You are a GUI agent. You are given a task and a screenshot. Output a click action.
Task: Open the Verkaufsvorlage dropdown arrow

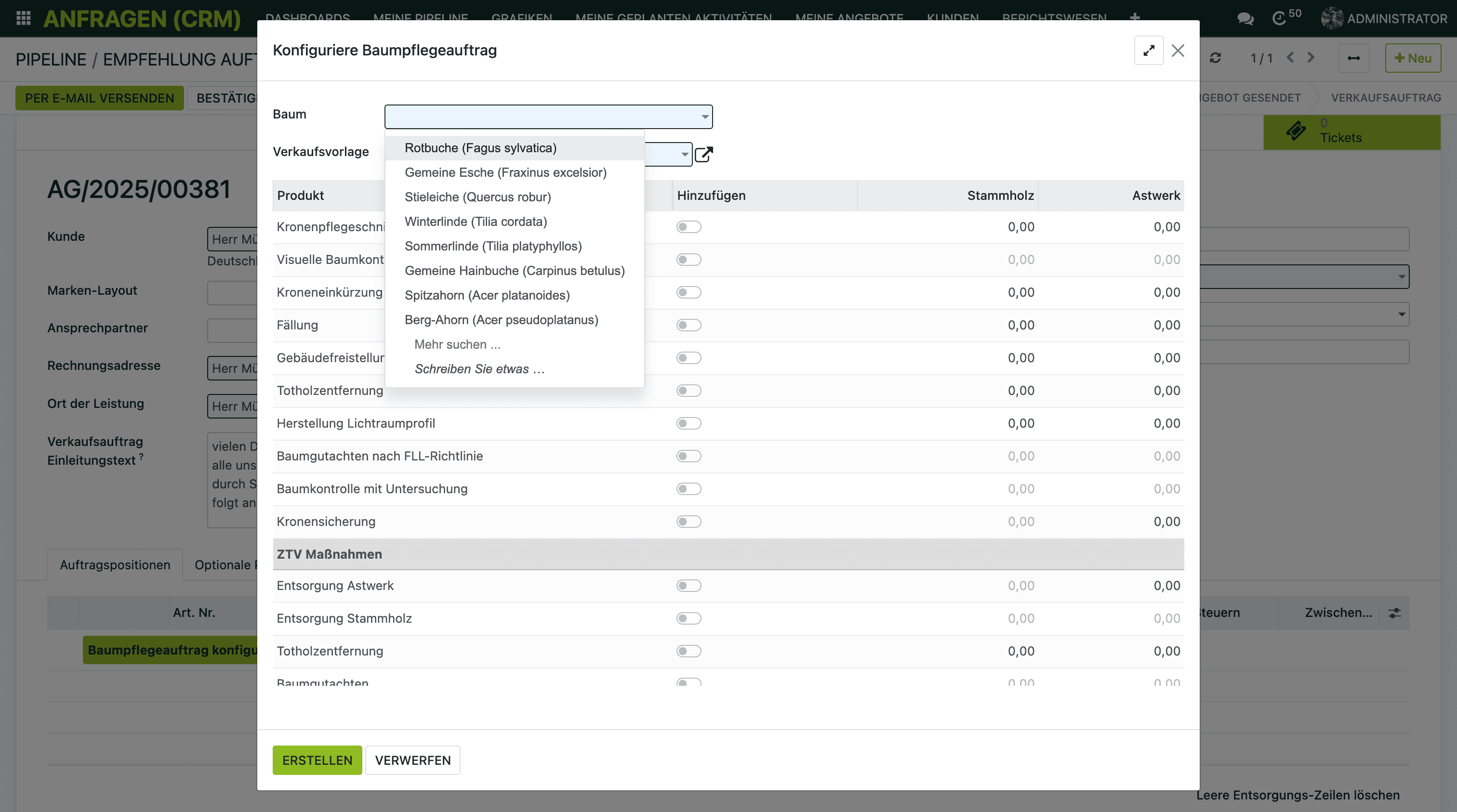[684, 154]
